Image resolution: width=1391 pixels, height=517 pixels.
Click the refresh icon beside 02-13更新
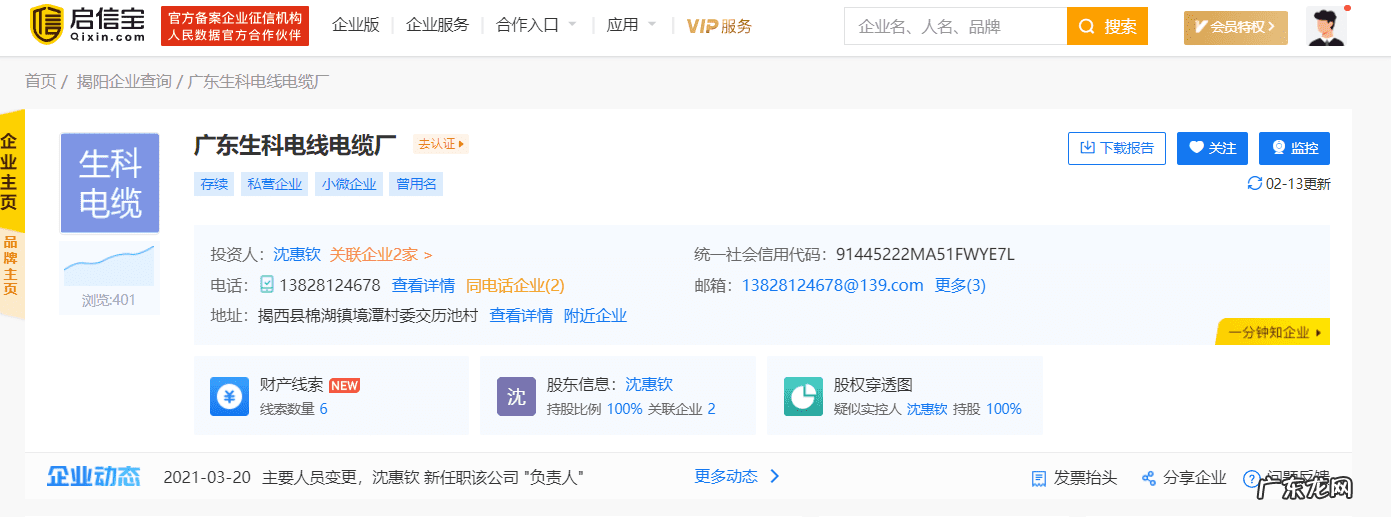[1254, 184]
